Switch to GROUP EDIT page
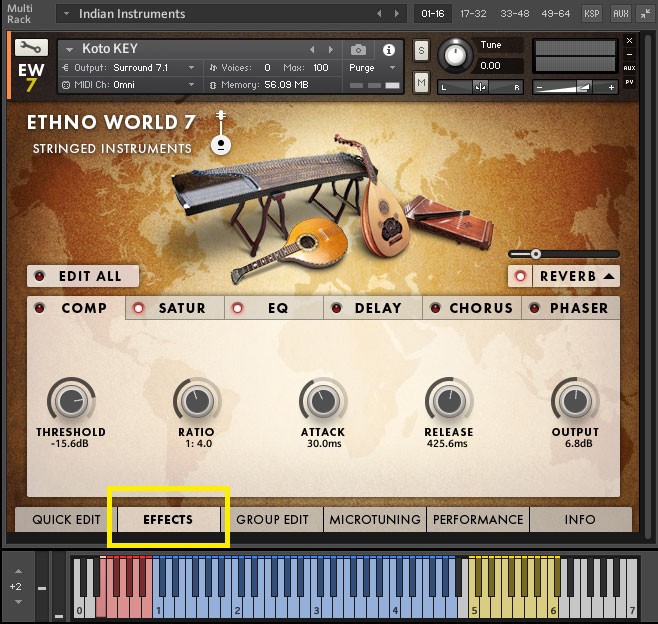This screenshot has height=624, width=658. tap(272, 520)
